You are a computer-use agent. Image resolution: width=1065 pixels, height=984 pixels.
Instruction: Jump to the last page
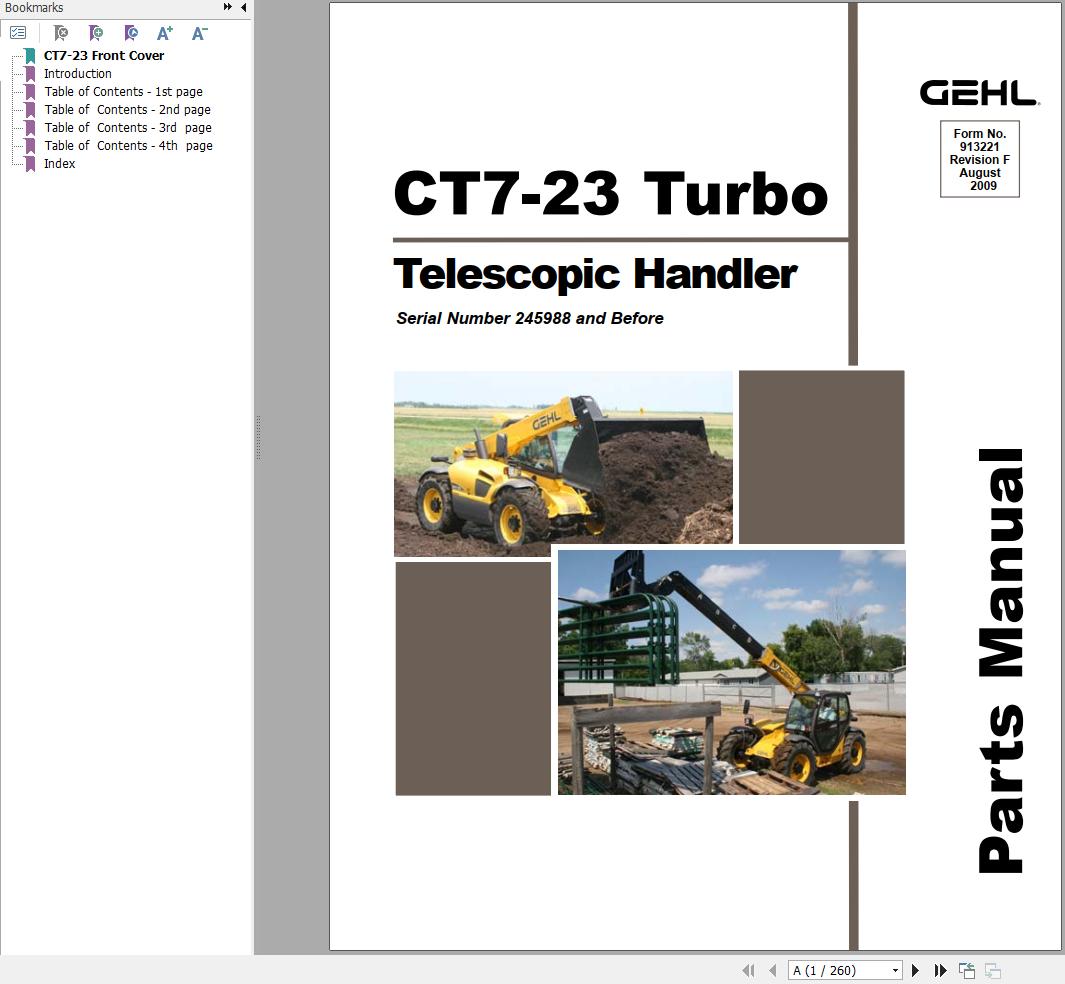(941, 970)
